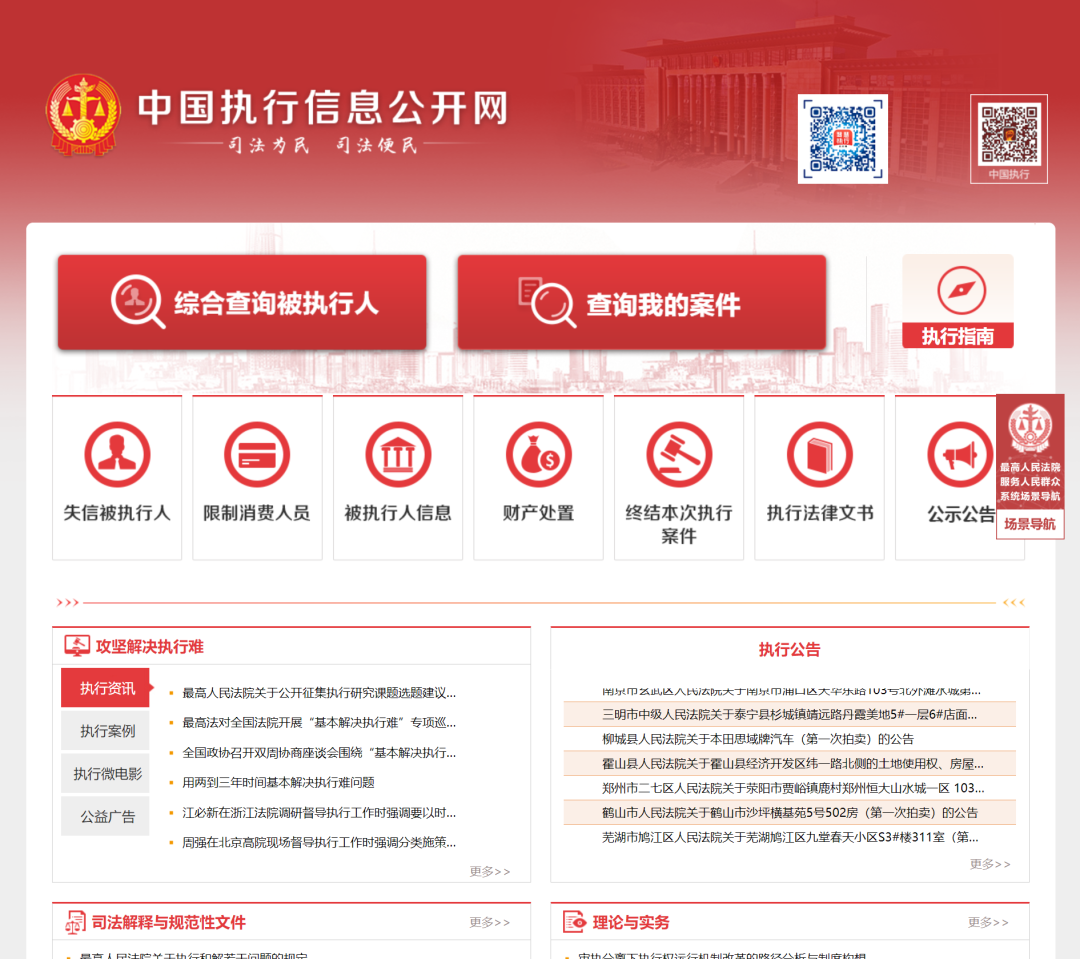
Task: Open the 执行指南 label
Action: pyautogui.click(x=957, y=336)
